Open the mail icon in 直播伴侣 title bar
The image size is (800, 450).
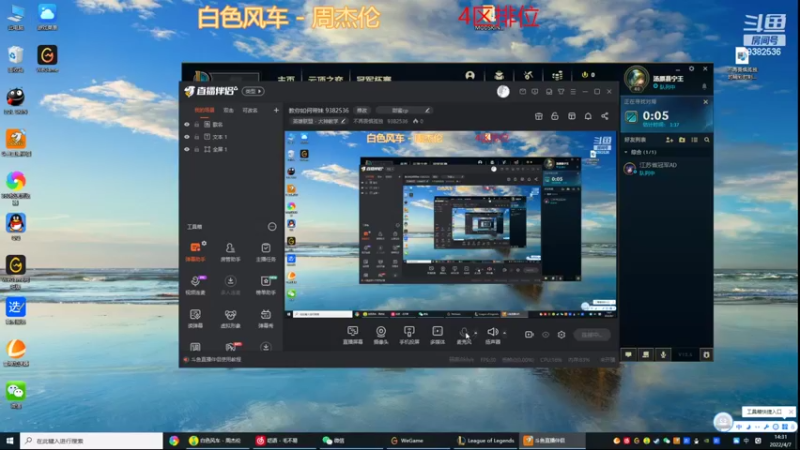[x=522, y=92]
